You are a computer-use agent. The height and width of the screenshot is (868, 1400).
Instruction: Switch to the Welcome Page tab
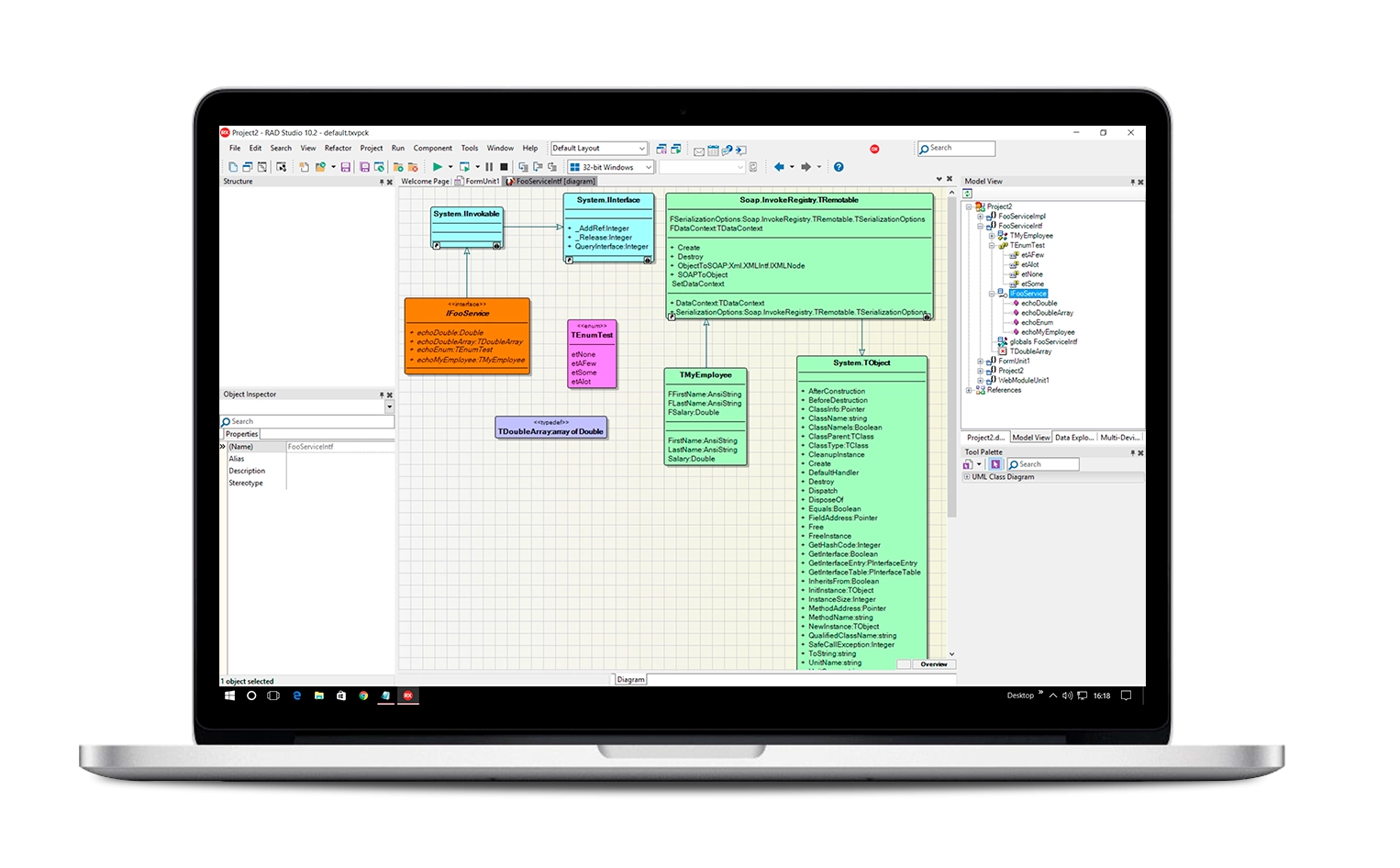tap(425, 182)
